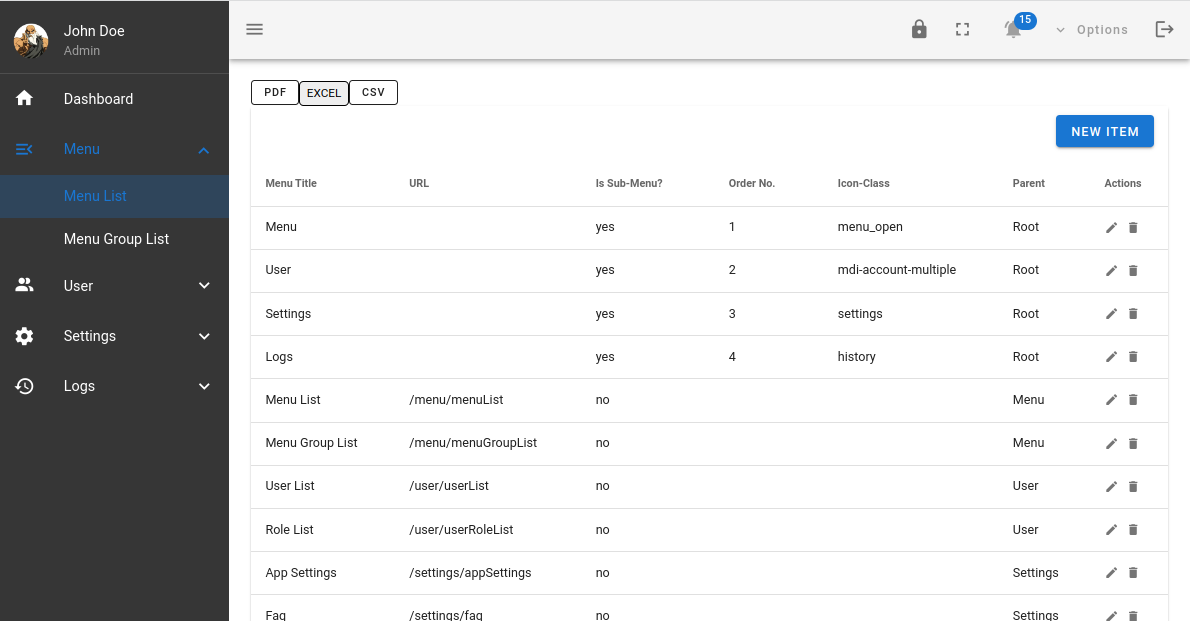
Task: Switch to the PDF export tab
Action: [274, 92]
